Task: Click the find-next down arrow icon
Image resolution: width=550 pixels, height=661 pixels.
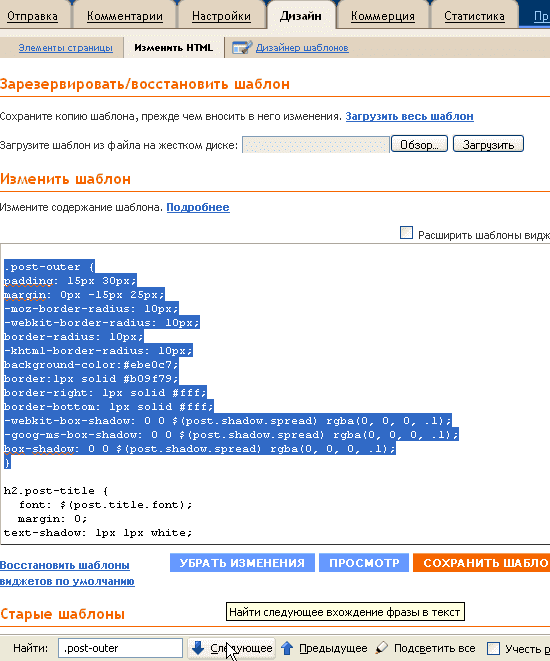Action: point(198,648)
